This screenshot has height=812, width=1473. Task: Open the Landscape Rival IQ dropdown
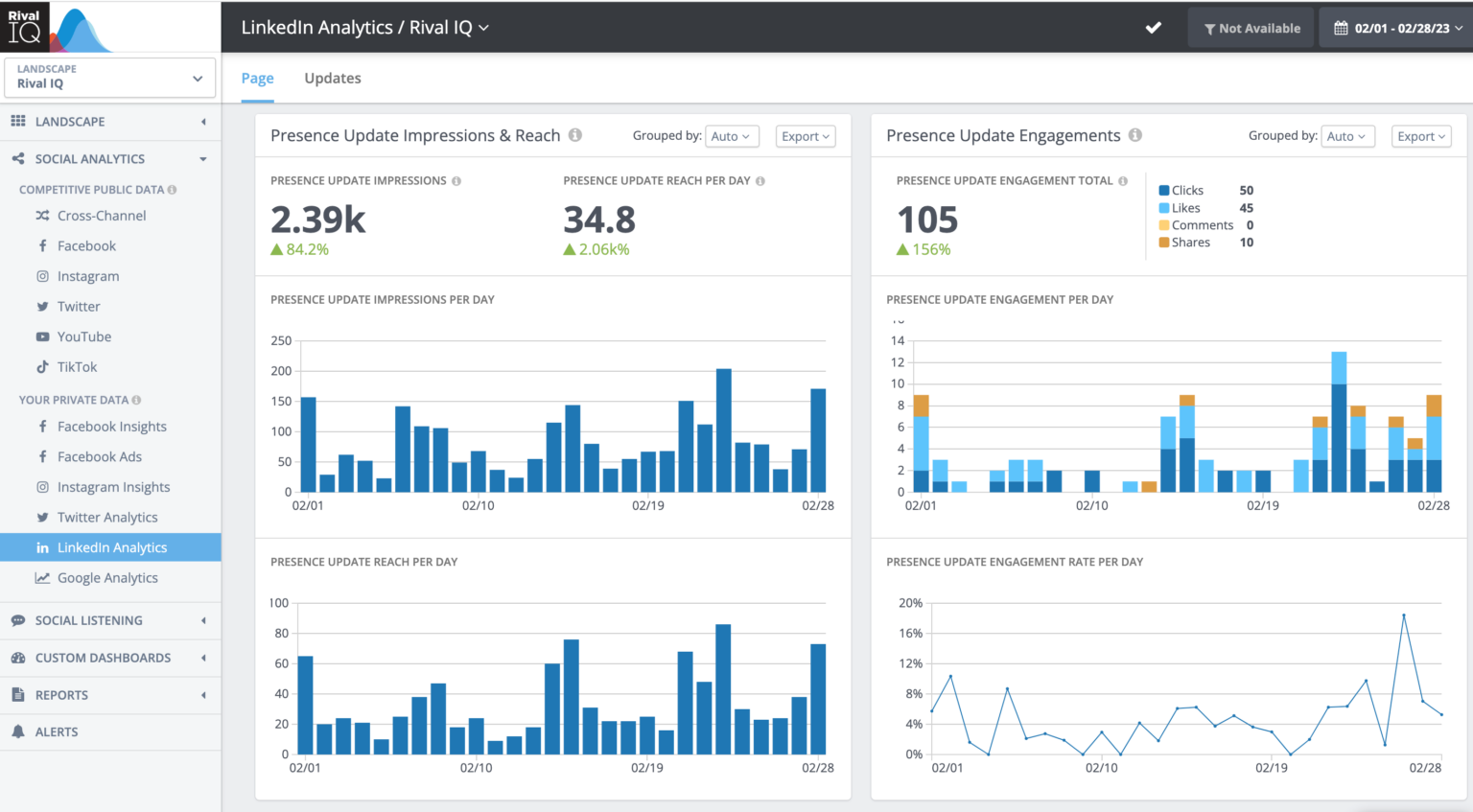(110, 78)
